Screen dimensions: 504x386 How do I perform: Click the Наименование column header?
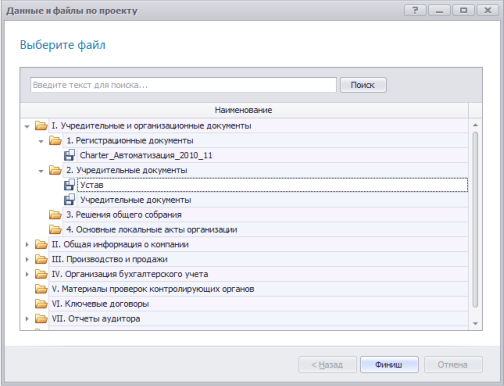point(244,110)
